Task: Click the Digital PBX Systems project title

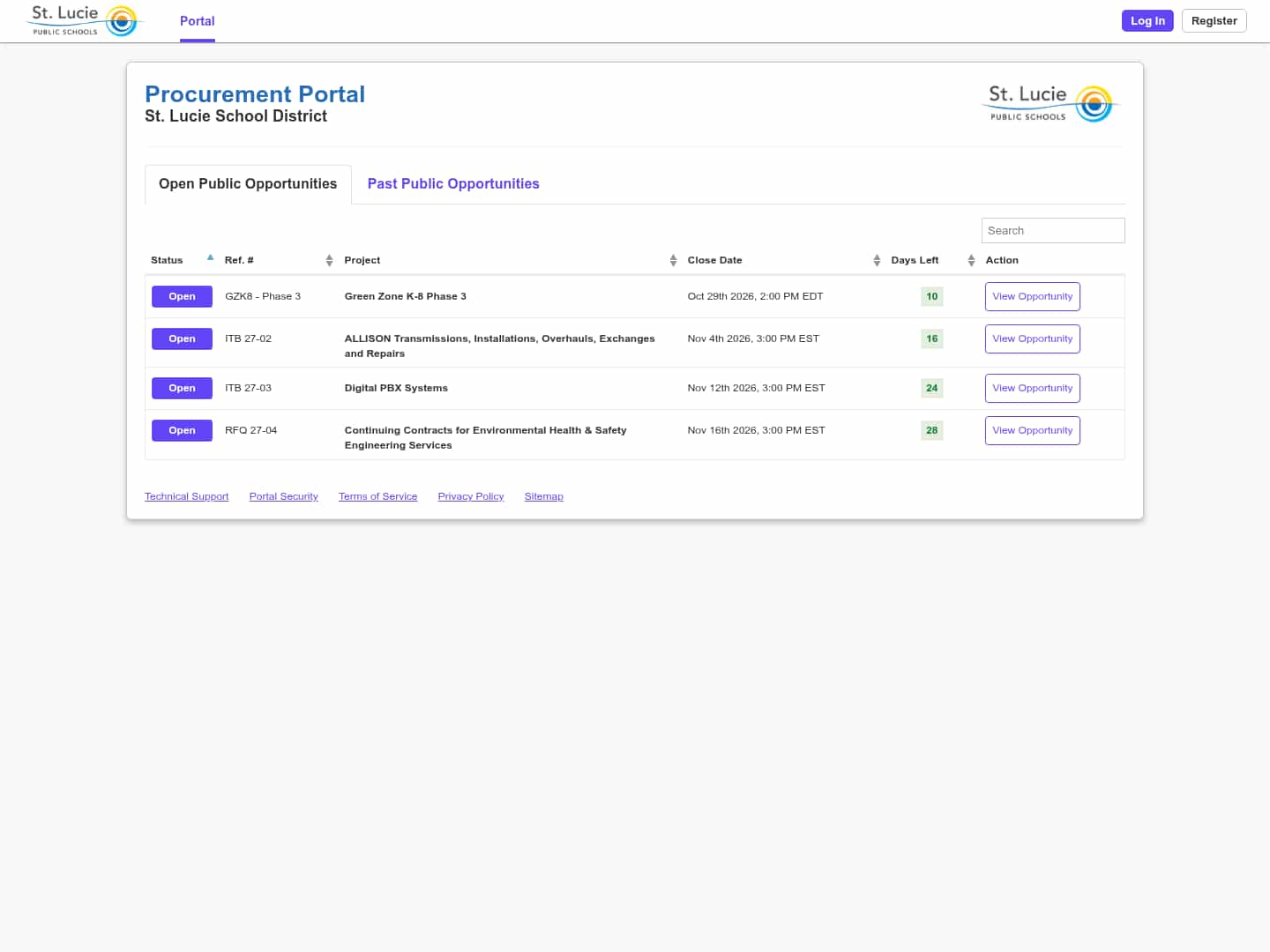Action: click(x=396, y=388)
